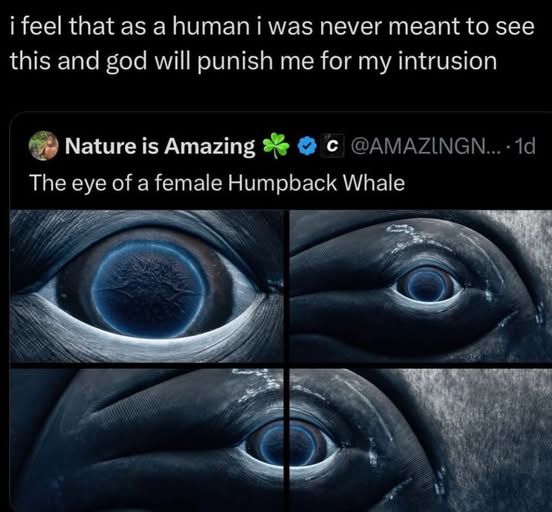Click the blue verified checkmark badge
The width and height of the screenshot is (552, 512).
tap(307, 146)
